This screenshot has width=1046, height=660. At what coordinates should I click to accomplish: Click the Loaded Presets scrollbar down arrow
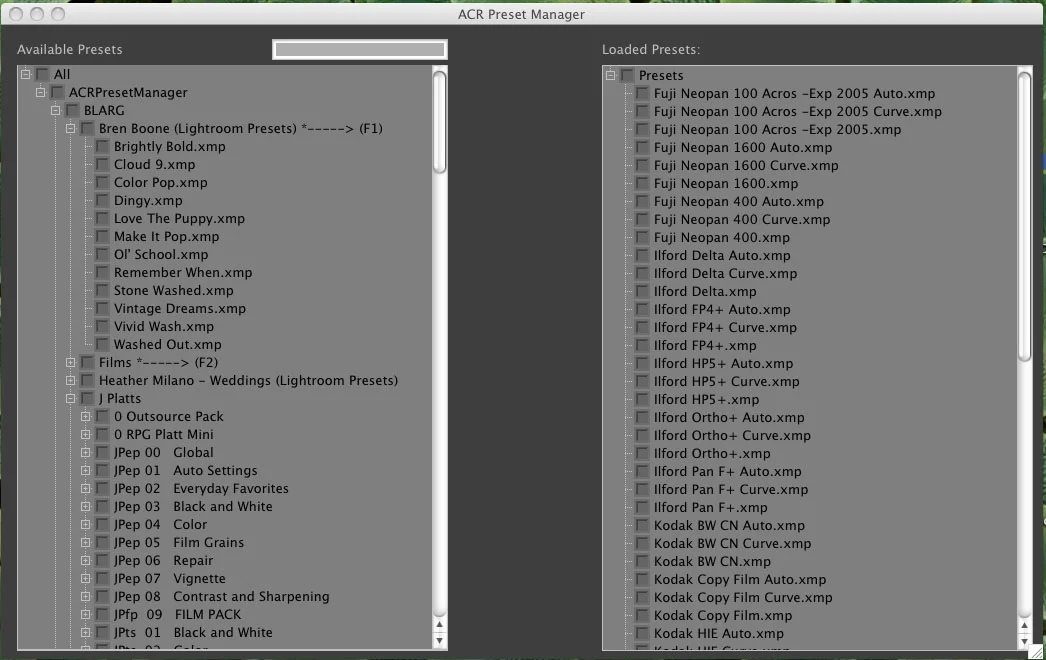[1025, 641]
